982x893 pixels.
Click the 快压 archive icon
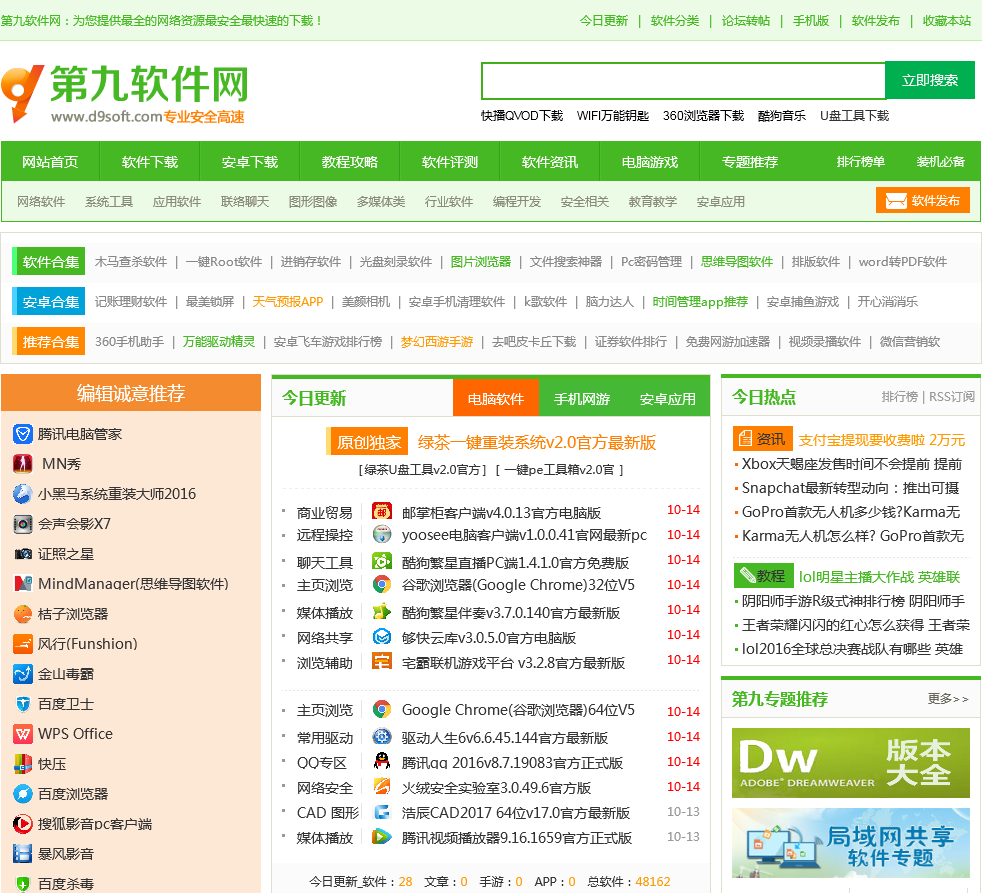pyautogui.click(x=23, y=763)
